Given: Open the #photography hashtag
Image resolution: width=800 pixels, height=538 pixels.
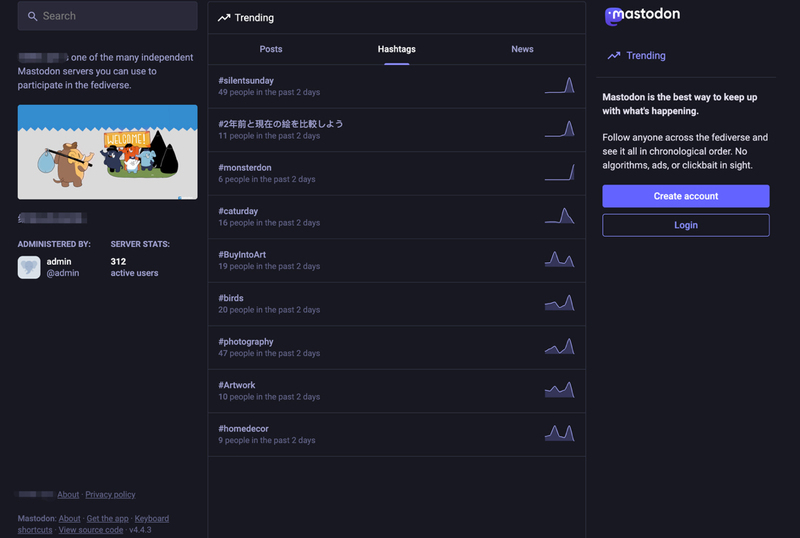Looking at the screenshot, I should 246,341.
